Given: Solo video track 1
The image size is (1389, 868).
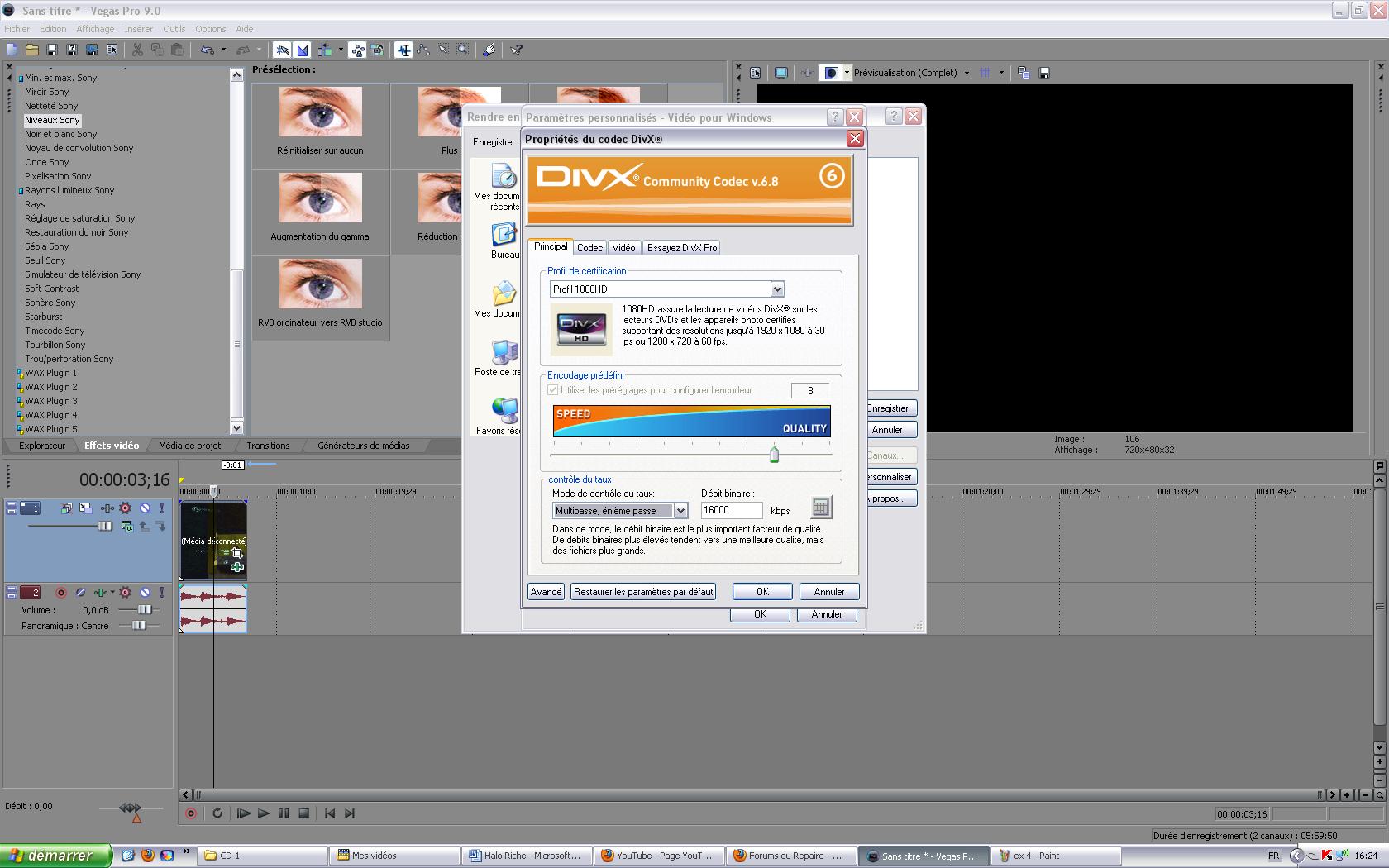Looking at the screenshot, I should tap(162, 508).
